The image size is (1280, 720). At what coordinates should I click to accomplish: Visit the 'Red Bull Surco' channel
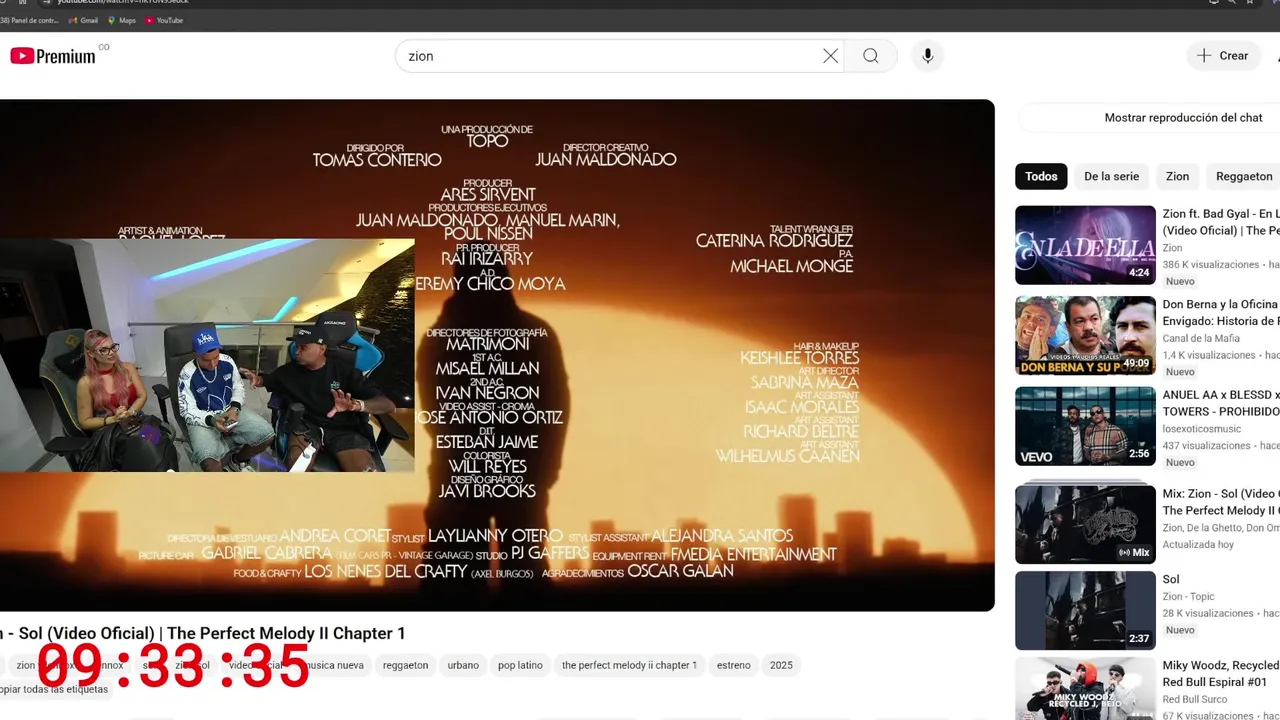[x=1194, y=699]
